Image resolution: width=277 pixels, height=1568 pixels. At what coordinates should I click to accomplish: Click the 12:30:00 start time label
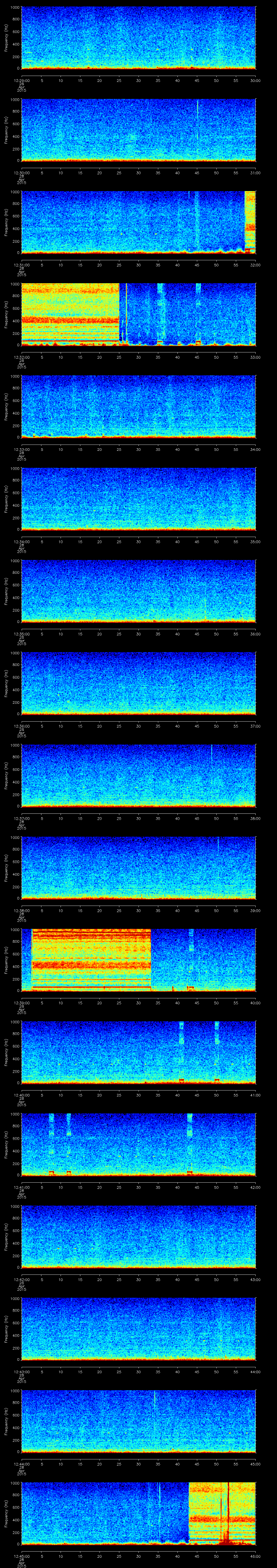(21, 173)
